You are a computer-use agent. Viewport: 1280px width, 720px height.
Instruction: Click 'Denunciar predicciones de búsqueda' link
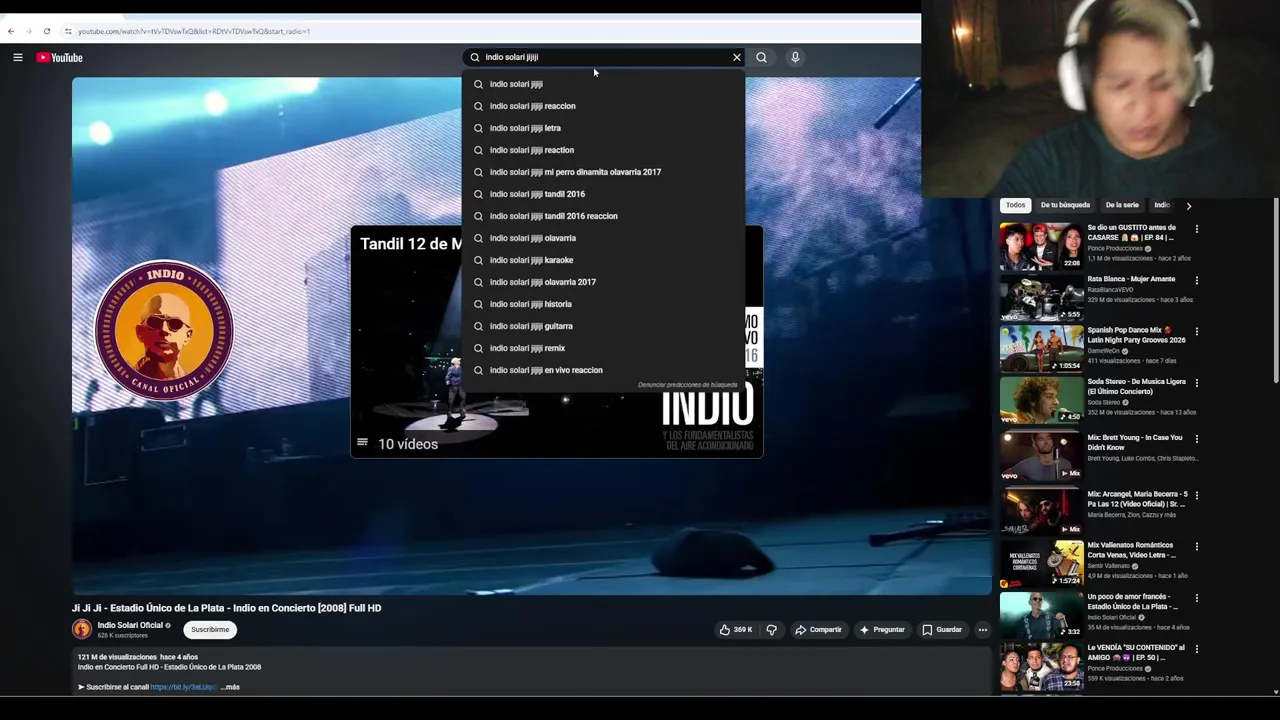point(687,385)
